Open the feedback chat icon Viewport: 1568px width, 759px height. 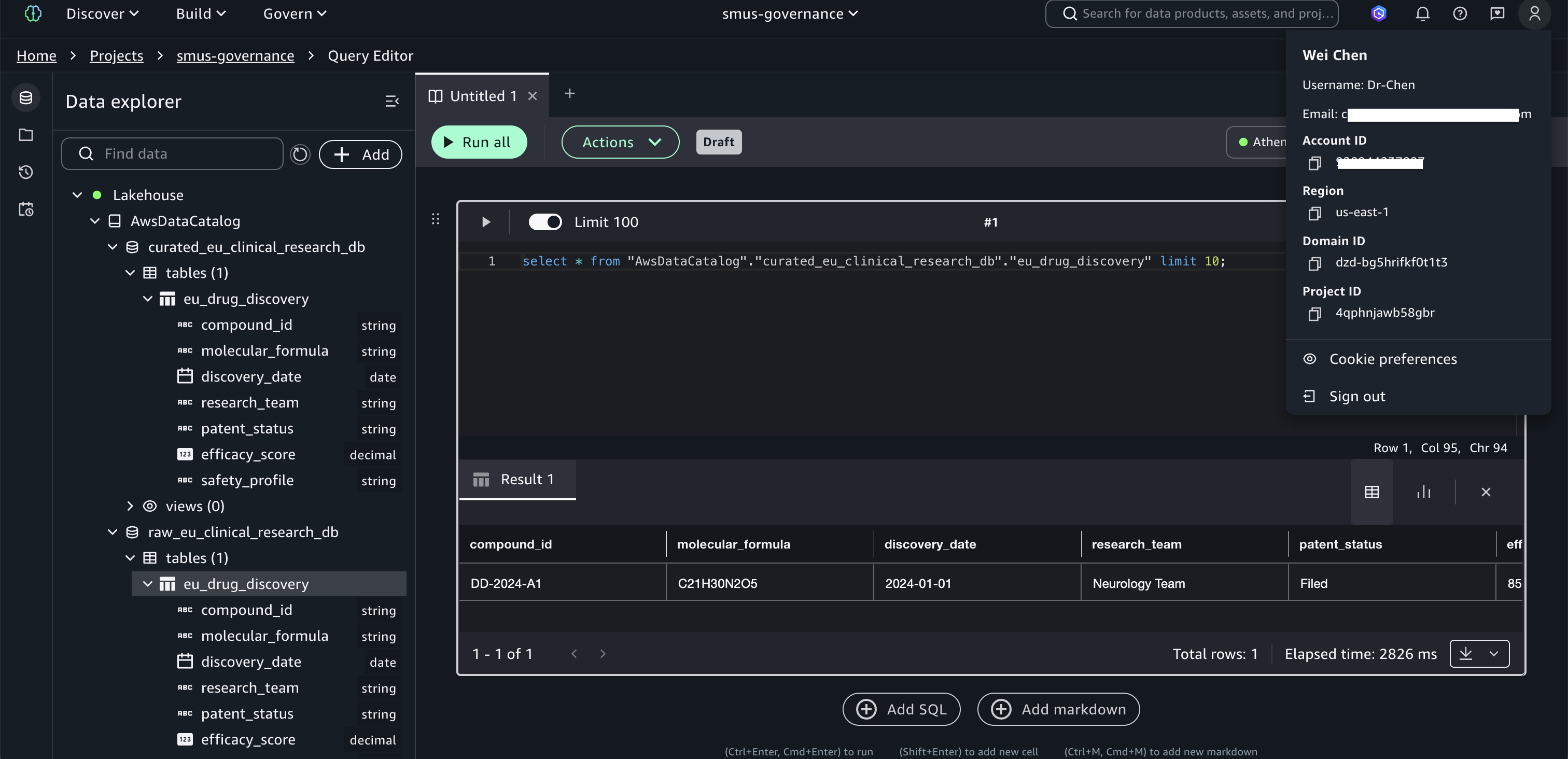pos(1497,13)
